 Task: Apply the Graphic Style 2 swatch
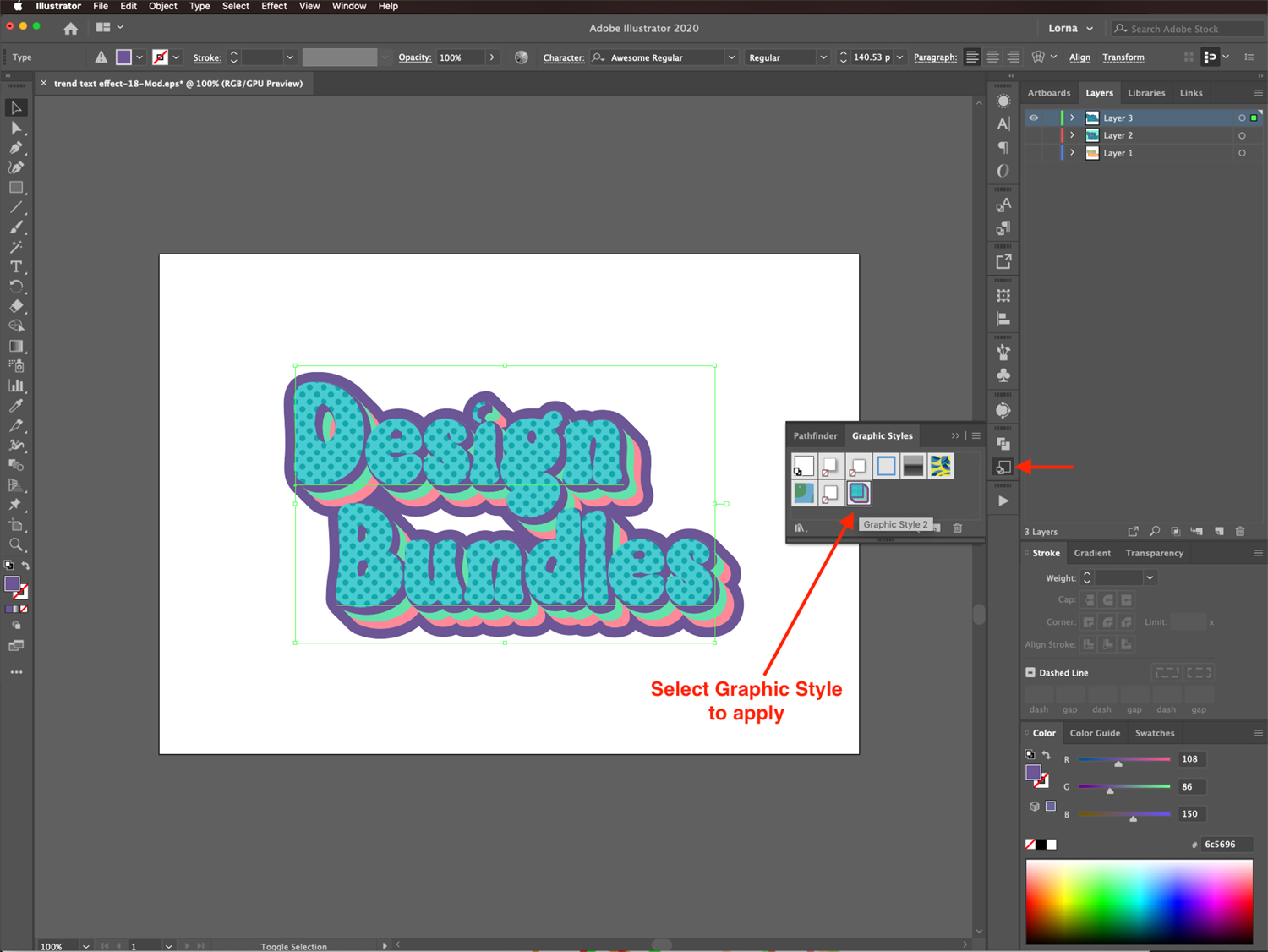tap(859, 493)
